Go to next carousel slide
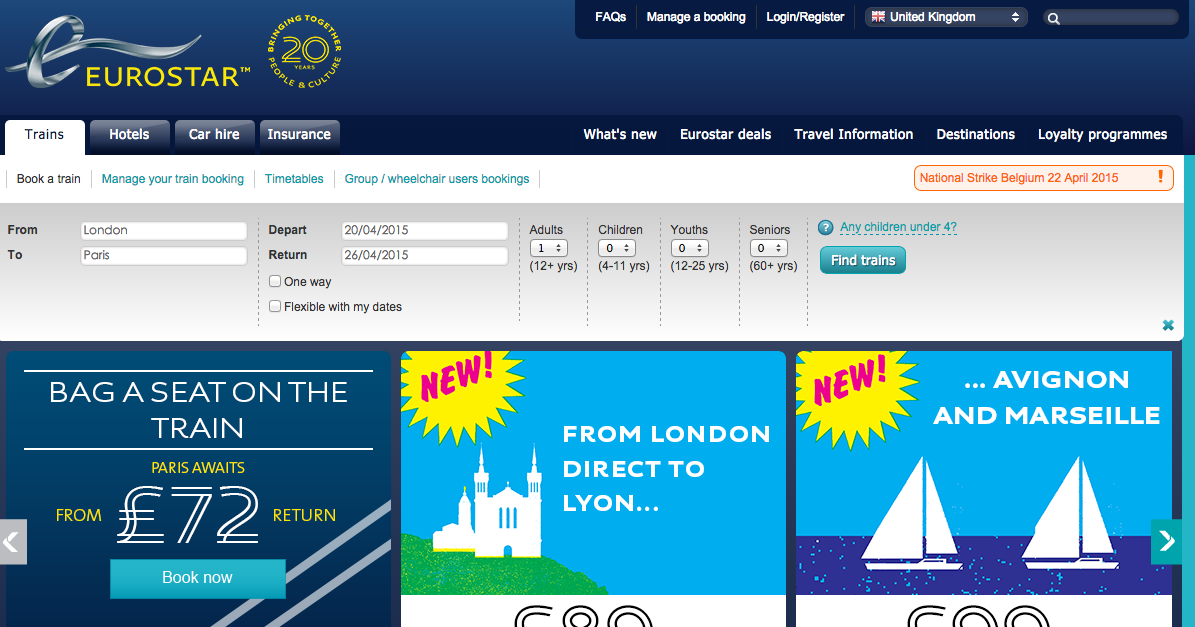Viewport: 1195px width, 627px height. (1166, 542)
